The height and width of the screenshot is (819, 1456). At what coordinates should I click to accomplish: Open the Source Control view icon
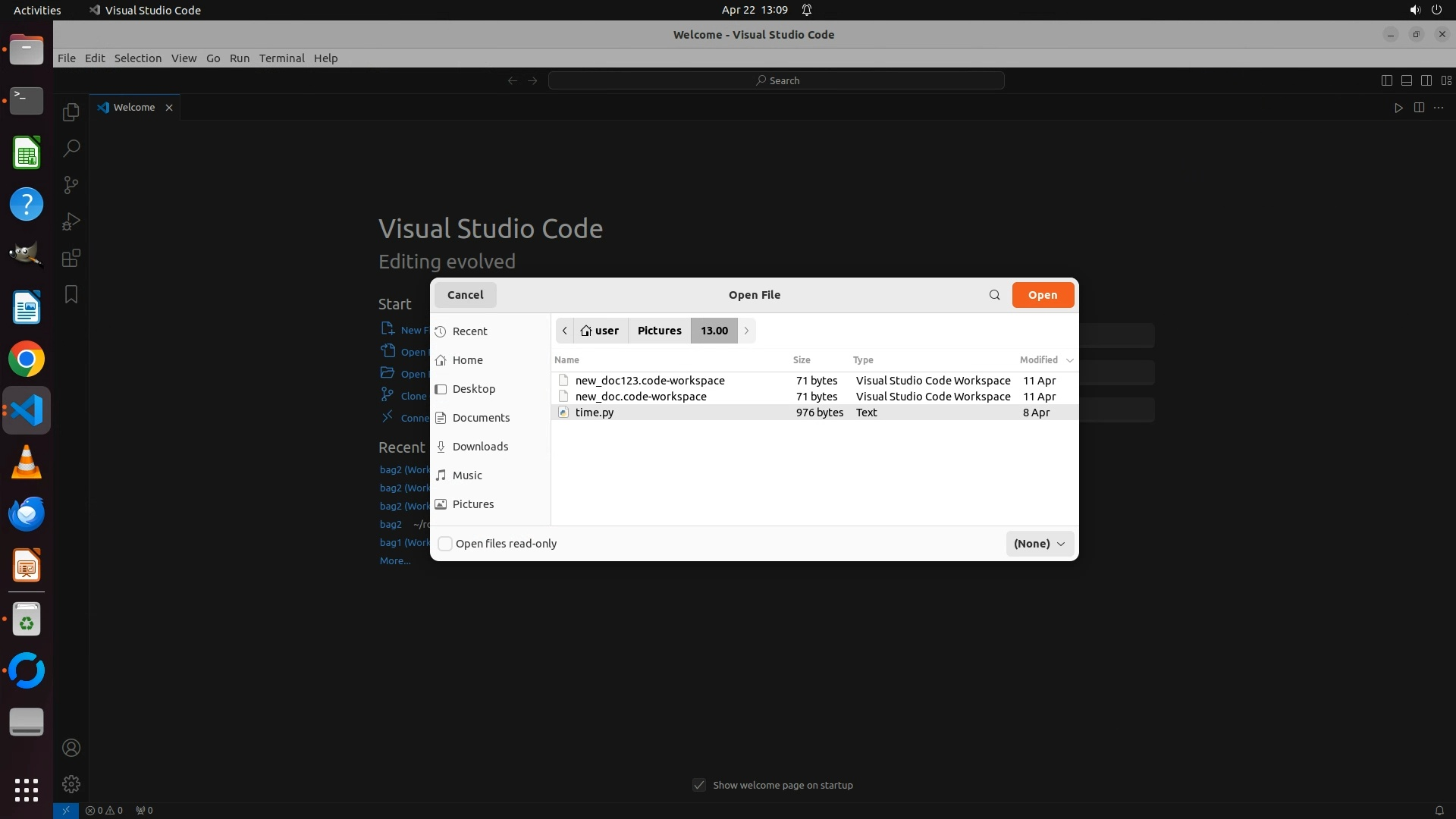[x=71, y=185]
